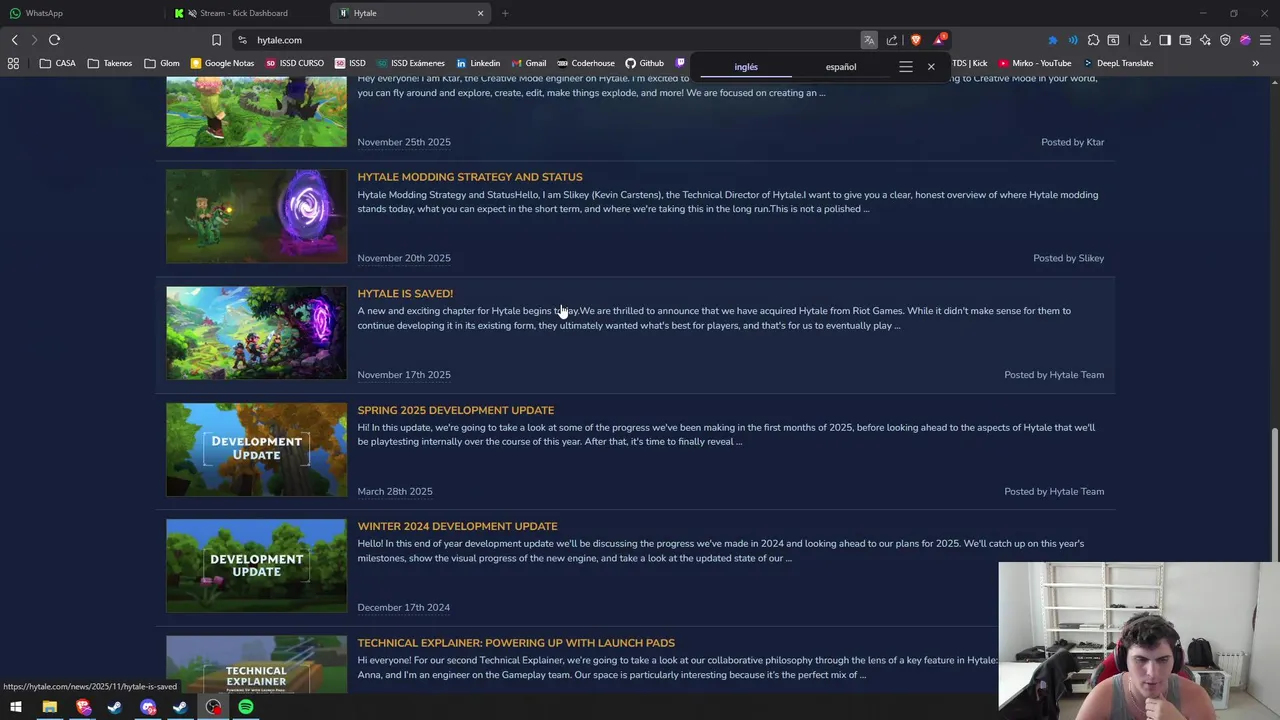This screenshot has height=720, width=1280.
Task: Open Coderhouse bookmark
Action: click(586, 63)
